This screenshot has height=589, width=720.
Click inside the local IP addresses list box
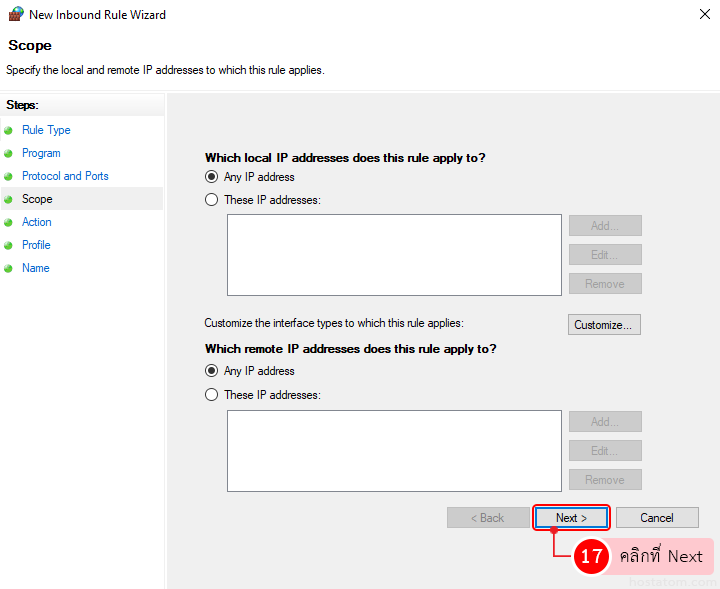point(394,255)
